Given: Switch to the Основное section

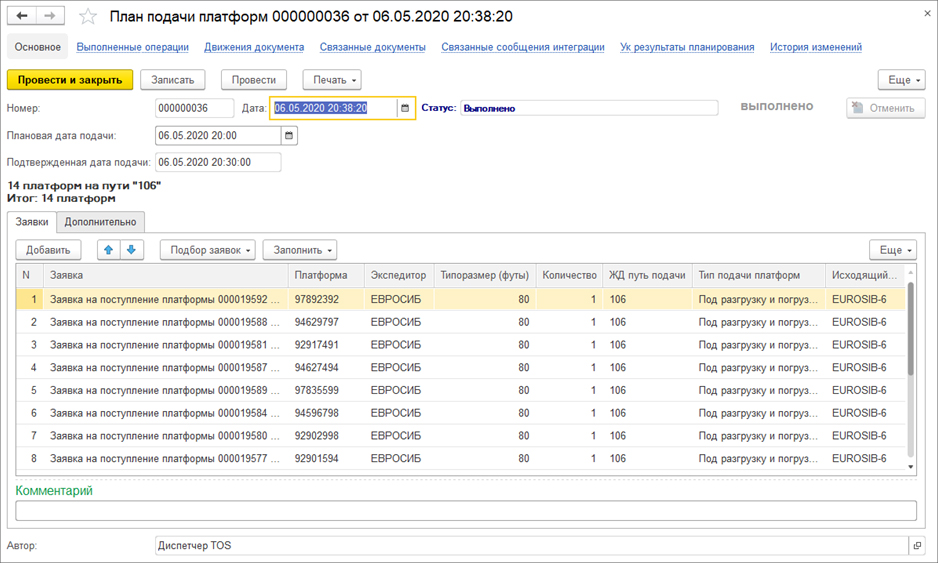Looking at the screenshot, I should [38, 47].
